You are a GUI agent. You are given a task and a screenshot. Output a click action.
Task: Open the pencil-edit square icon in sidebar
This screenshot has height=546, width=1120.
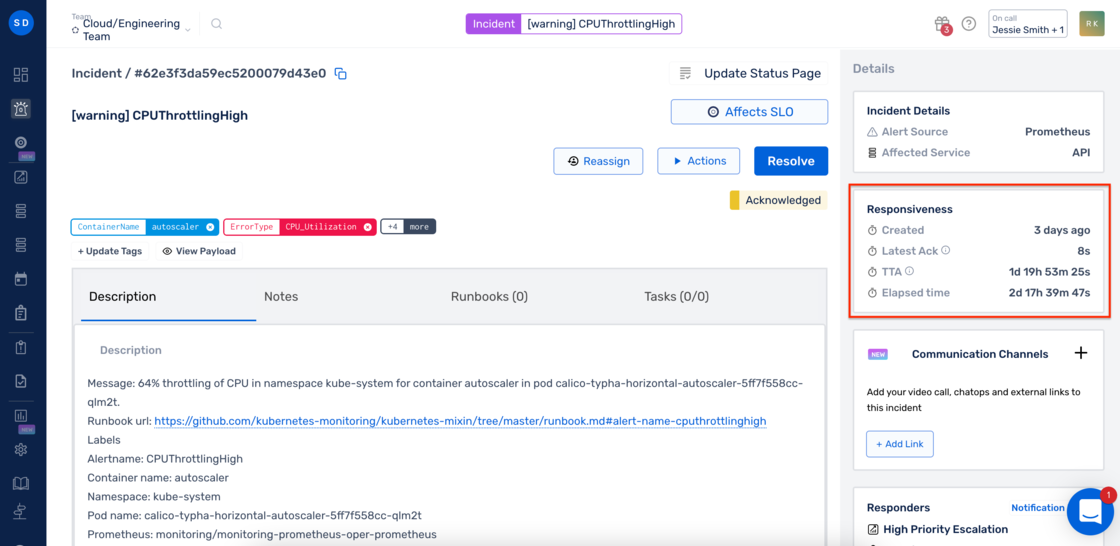(x=21, y=177)
